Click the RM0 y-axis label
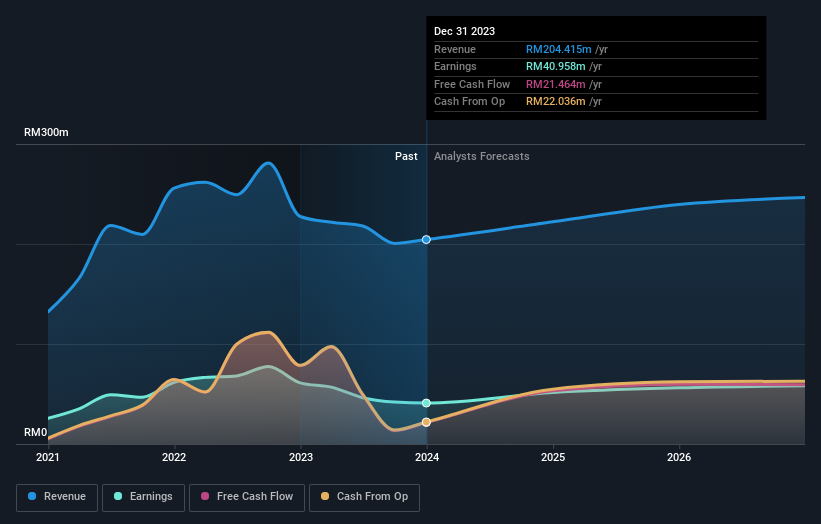821x524 pixels. [x=36, y=432]
